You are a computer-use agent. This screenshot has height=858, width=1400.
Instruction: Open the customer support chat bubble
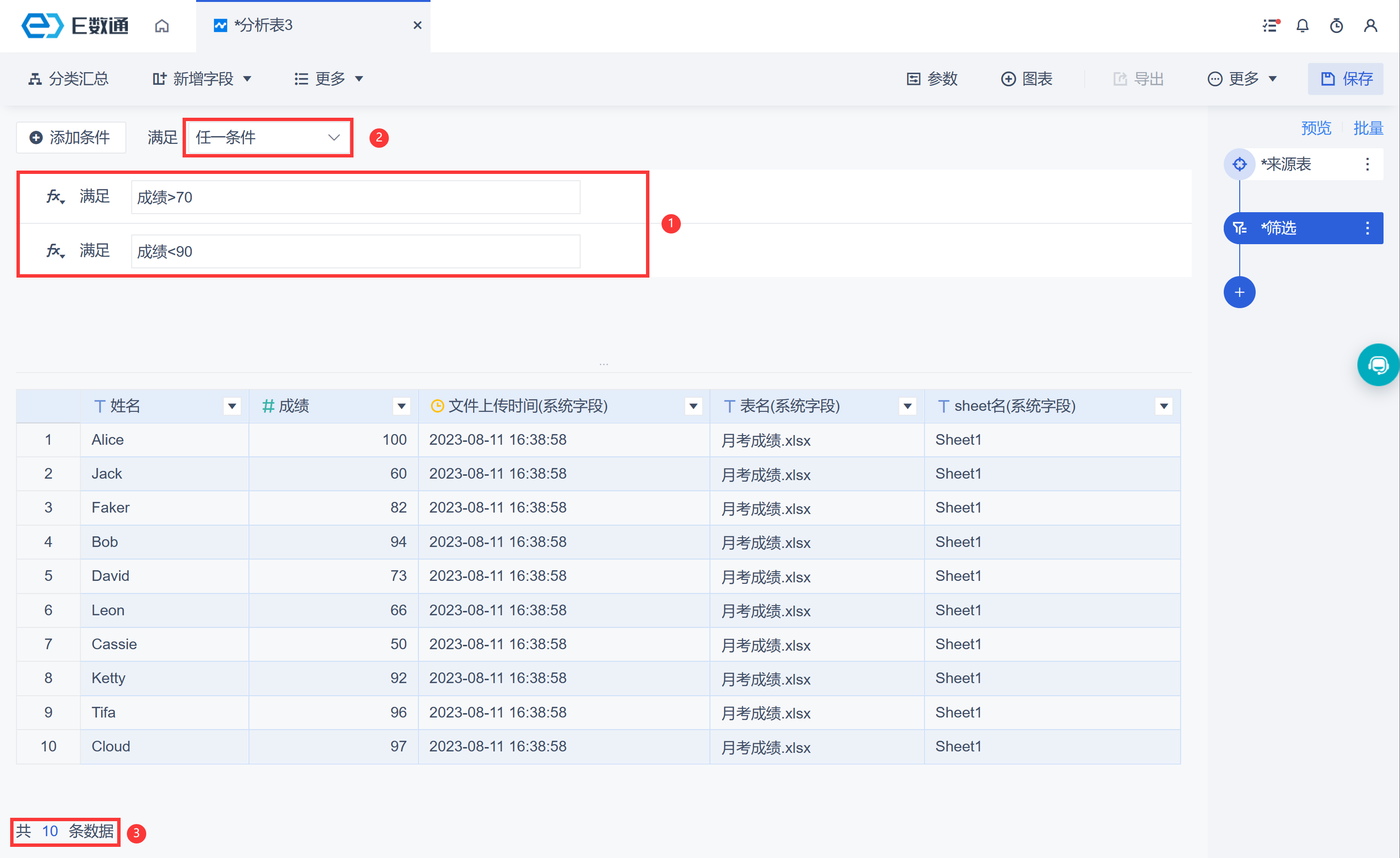[x=1378, y=364]
